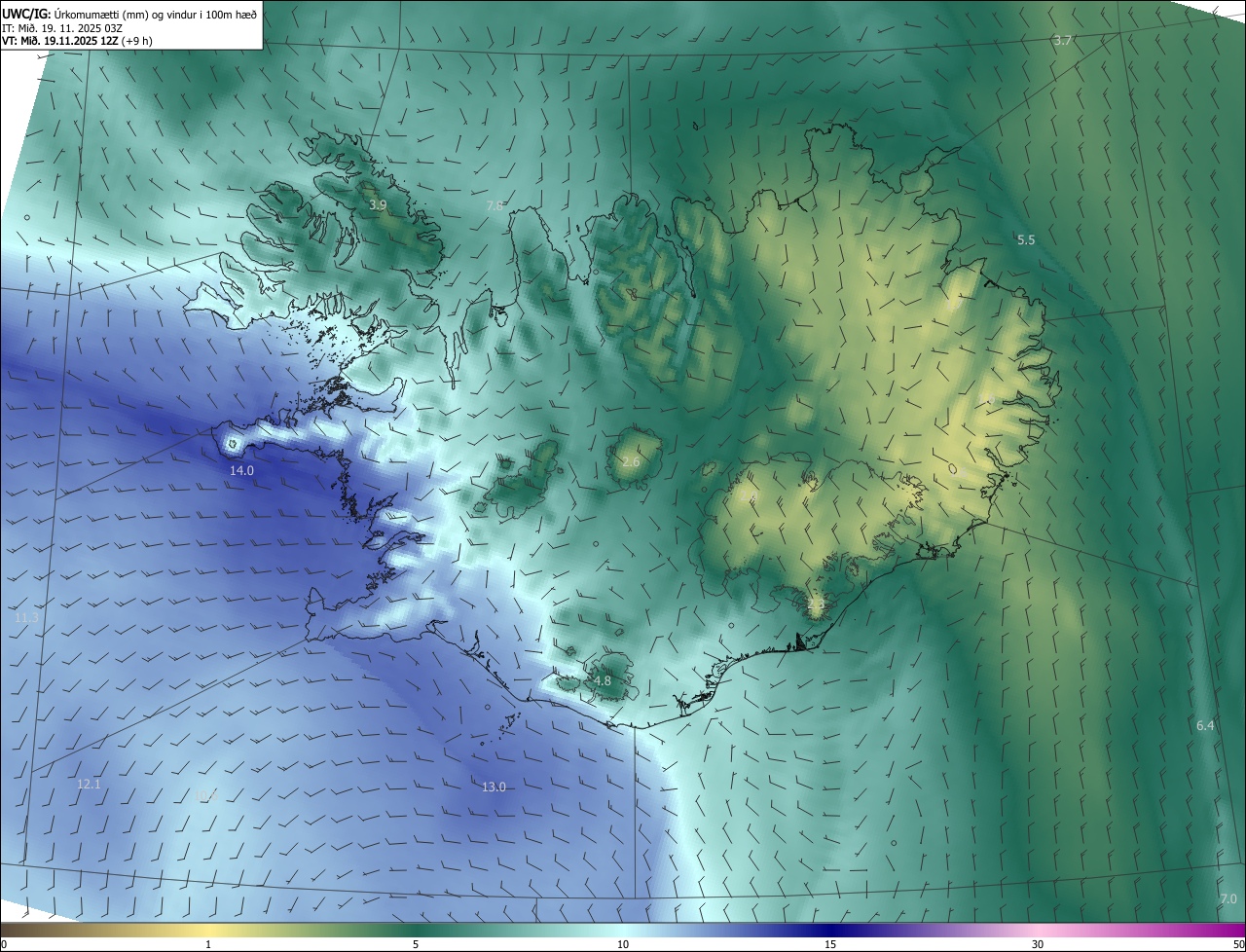This screenshot has height=952, width=1246.
Task: Click the '0' tick on the color scale
Action: click(4, 944)
